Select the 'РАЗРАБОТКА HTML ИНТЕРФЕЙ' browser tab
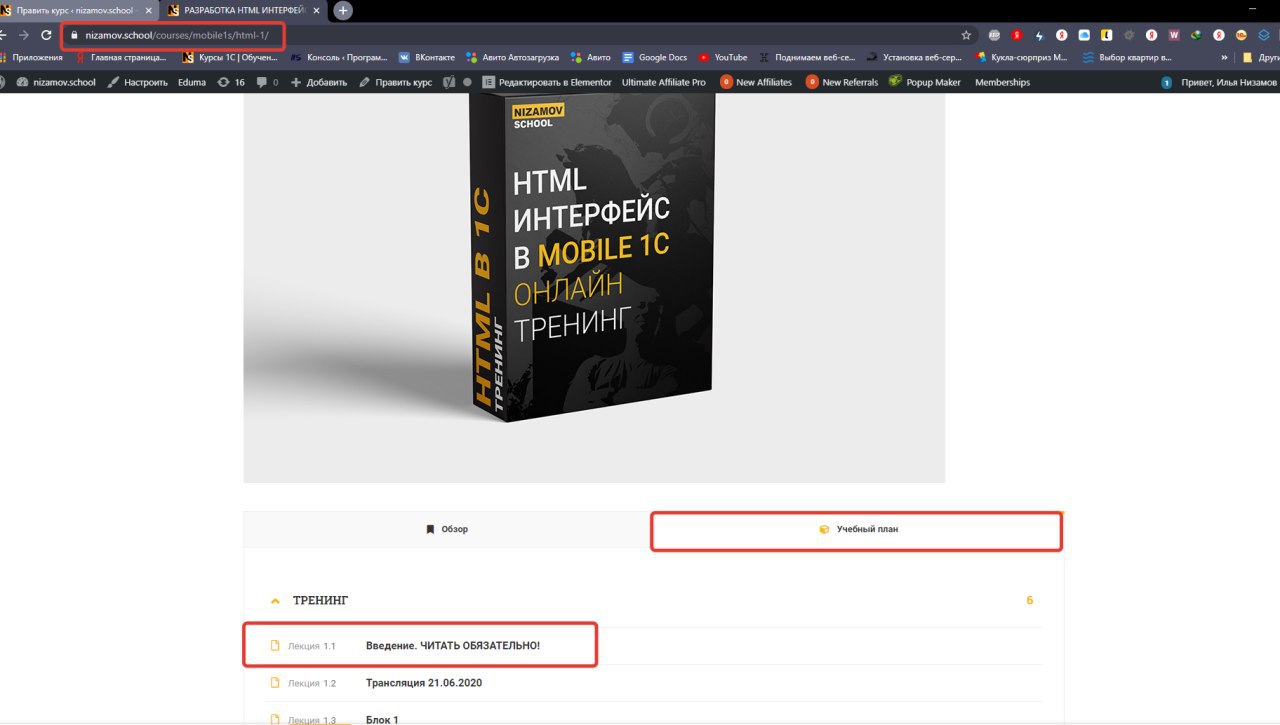Screen dimensions: 1280x725 coord(243,10)
